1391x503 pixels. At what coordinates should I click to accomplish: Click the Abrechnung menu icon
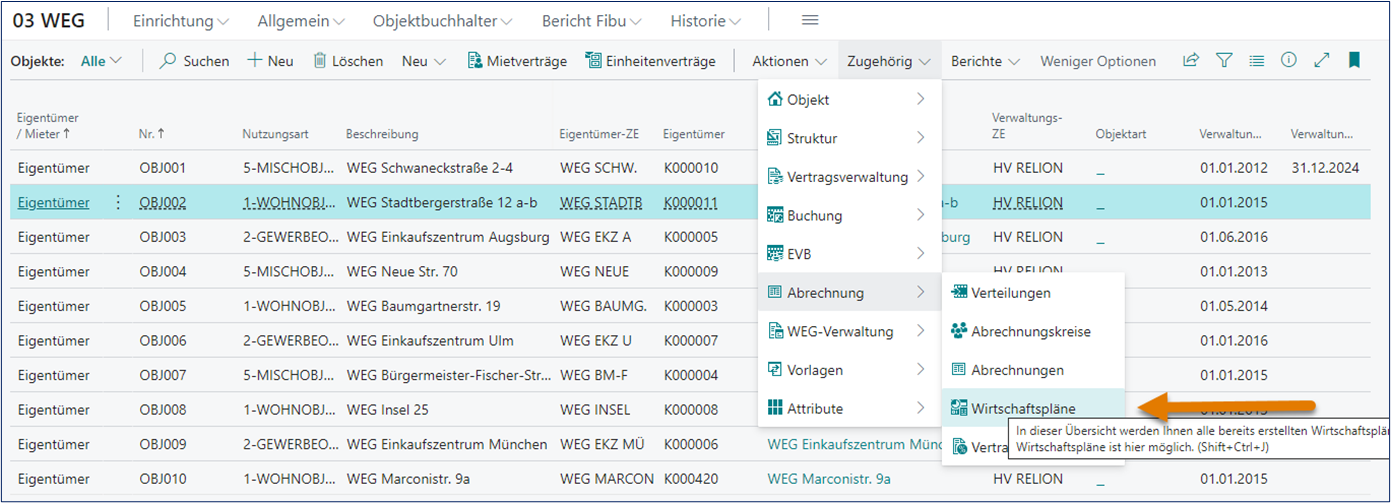[774, 293]
